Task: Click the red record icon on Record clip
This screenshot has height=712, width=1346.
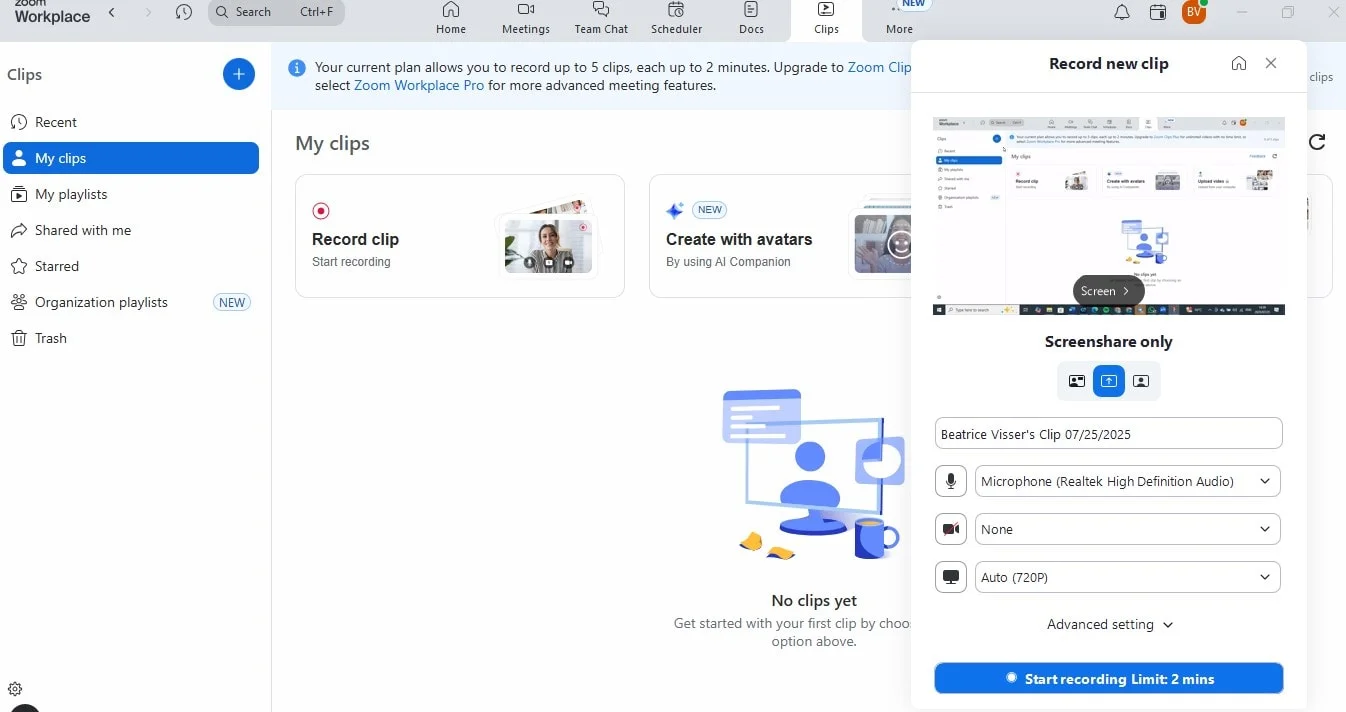Action: (321, 211)
